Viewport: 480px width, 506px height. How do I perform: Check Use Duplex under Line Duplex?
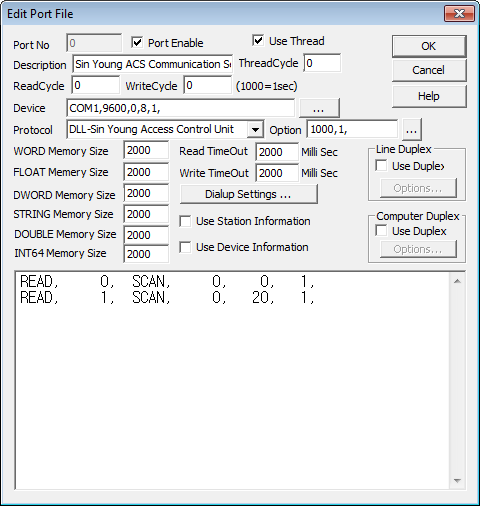pyautogui.click(x=381, y=166)
